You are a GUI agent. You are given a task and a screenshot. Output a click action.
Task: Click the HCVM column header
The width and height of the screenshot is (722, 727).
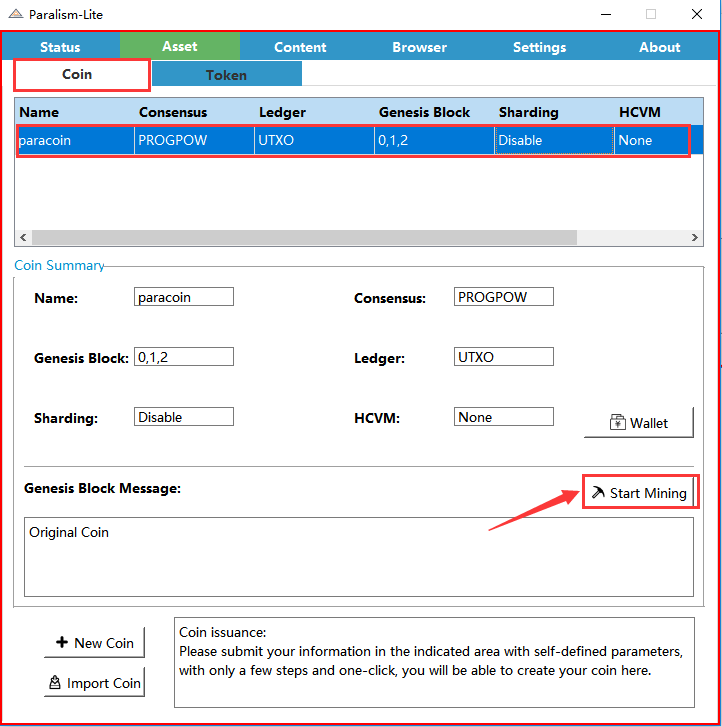coord(658,112)
